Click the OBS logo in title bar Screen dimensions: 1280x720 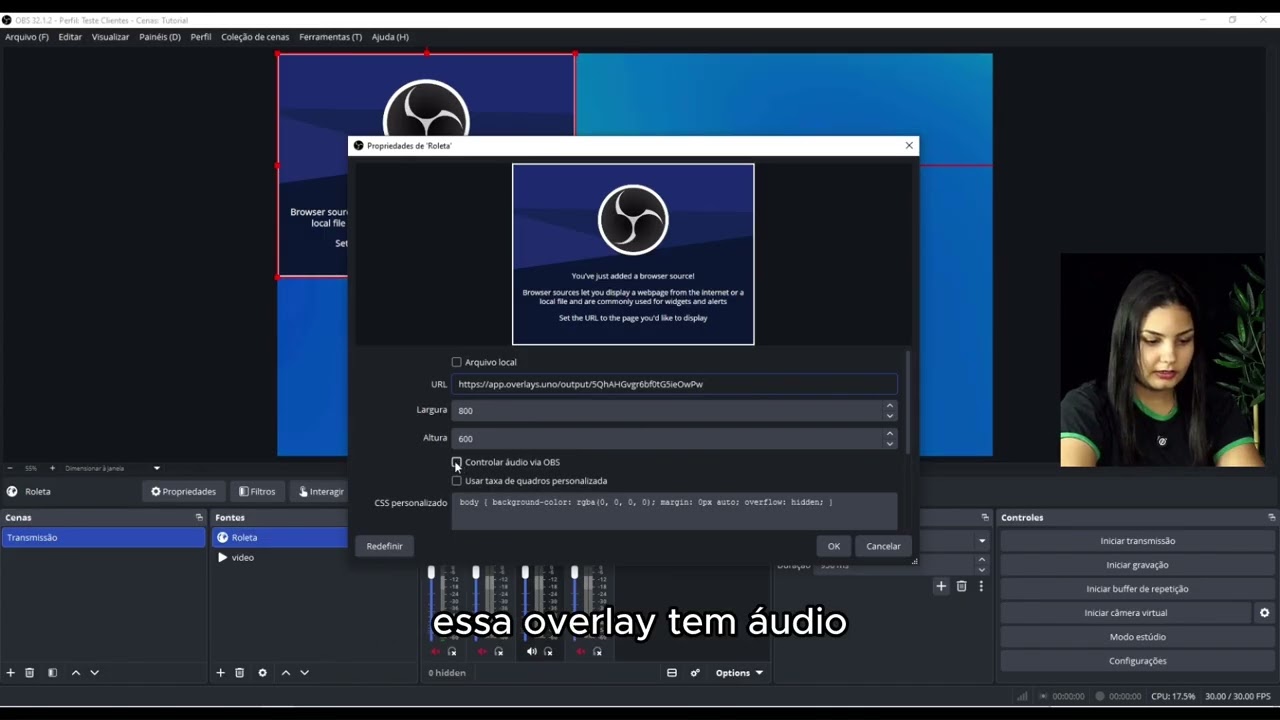[x=7, y=20]
